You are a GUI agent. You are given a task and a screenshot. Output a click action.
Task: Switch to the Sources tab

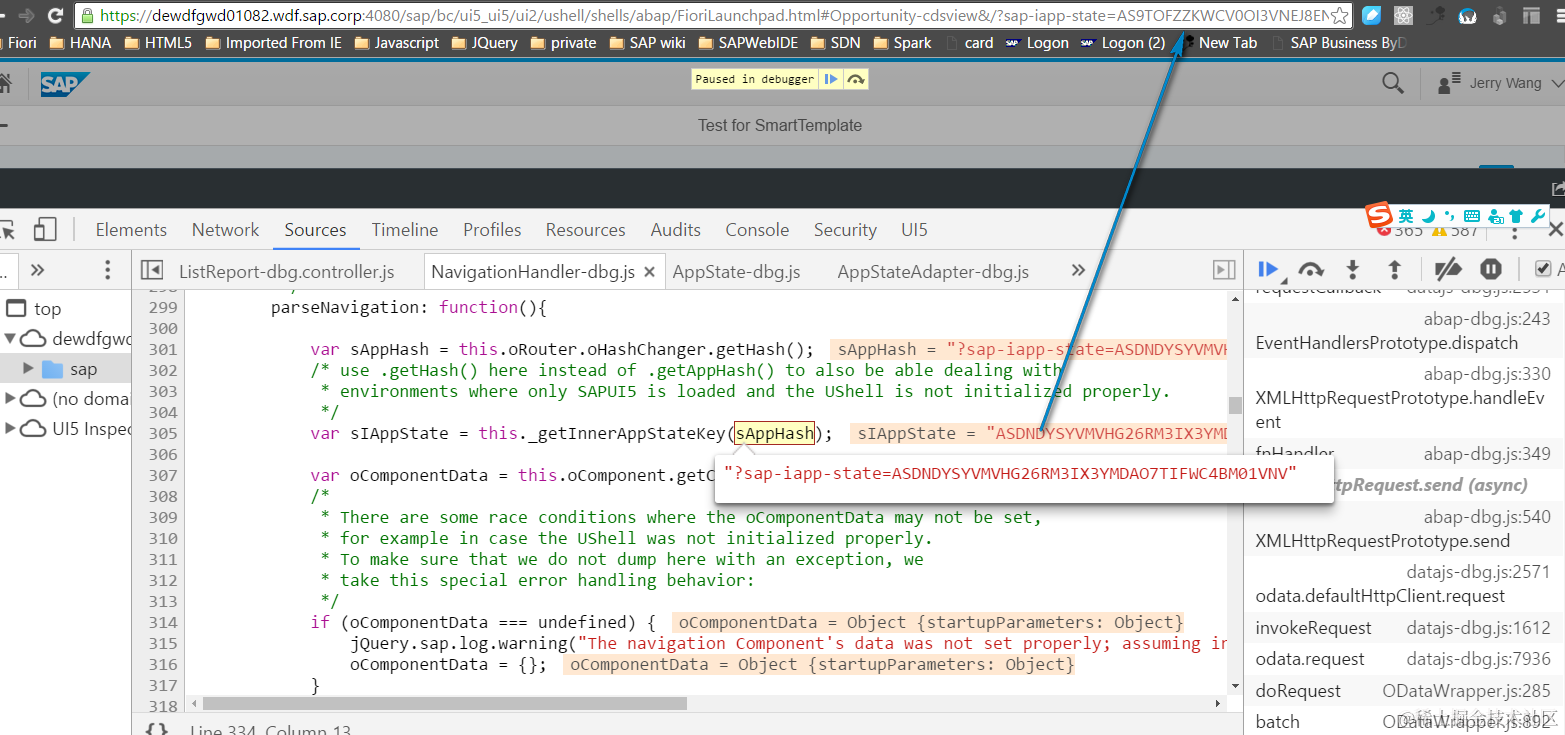(315, 230)
